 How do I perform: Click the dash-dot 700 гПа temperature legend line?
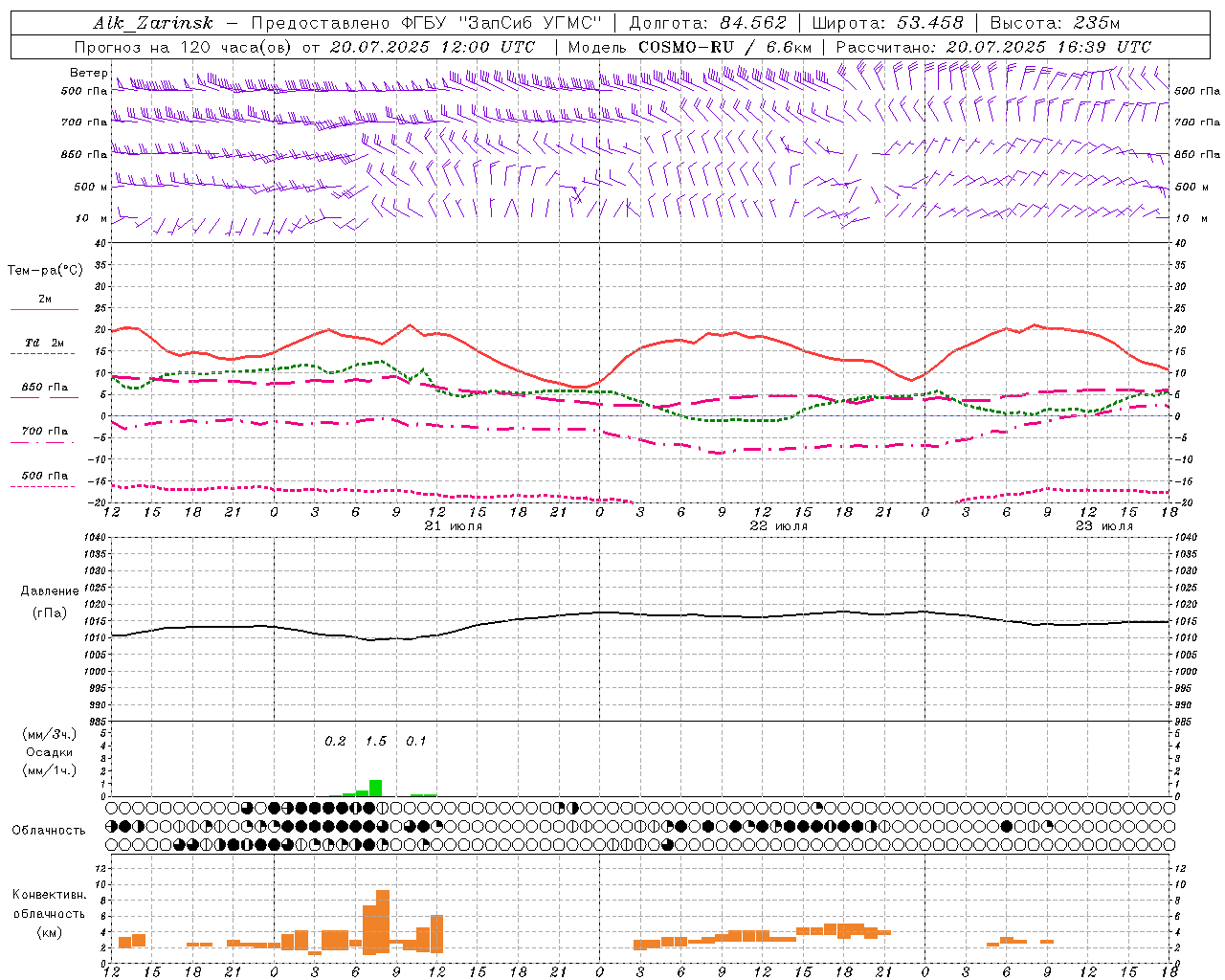click(44, 442)
